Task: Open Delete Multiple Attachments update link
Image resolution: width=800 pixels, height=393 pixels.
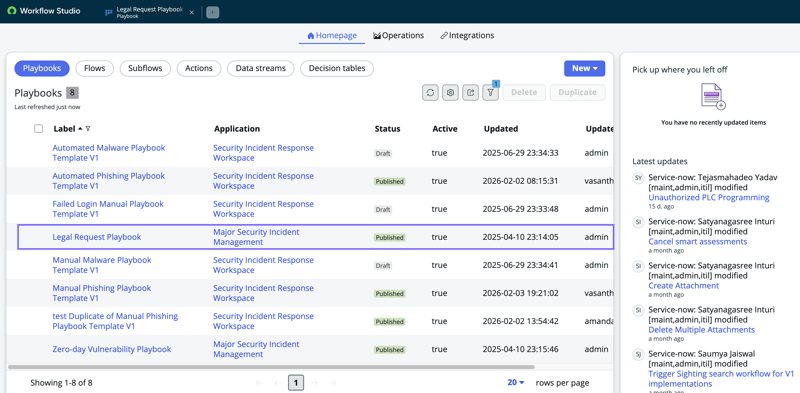Action: coord(702,330)
